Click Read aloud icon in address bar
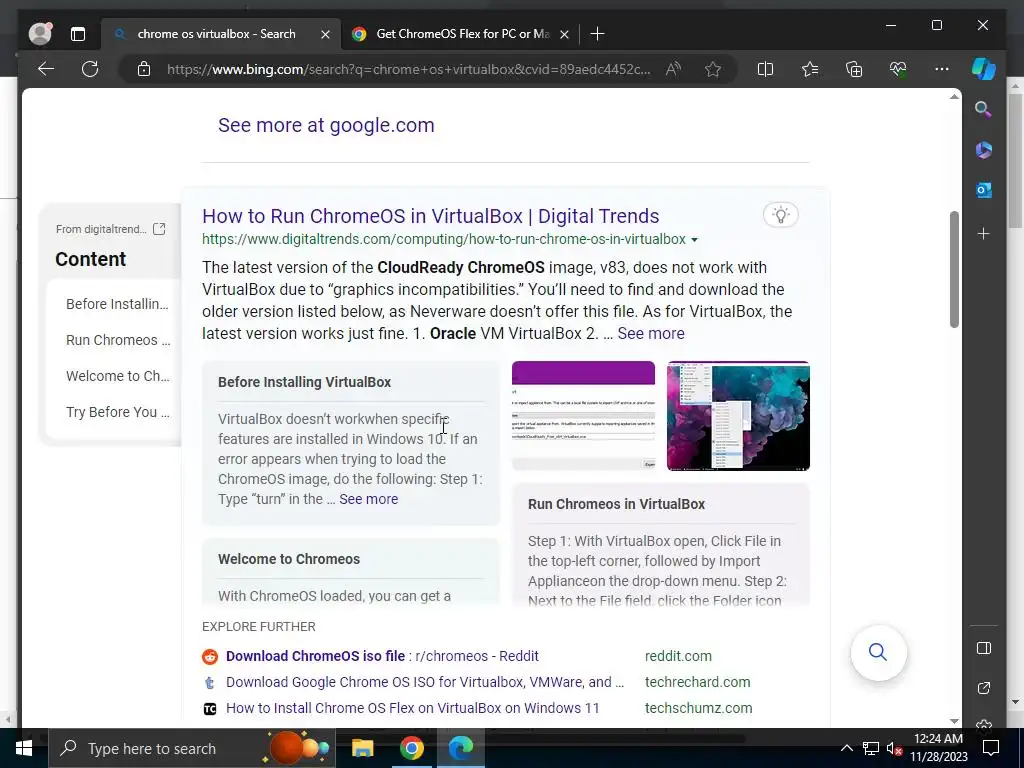Screen dimensions: 1024x768 (673, 69)
